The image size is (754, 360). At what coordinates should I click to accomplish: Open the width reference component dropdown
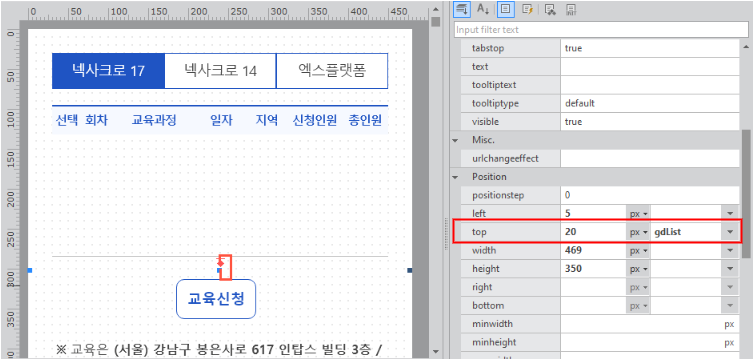pyautogui.click(x=730, y=250)
